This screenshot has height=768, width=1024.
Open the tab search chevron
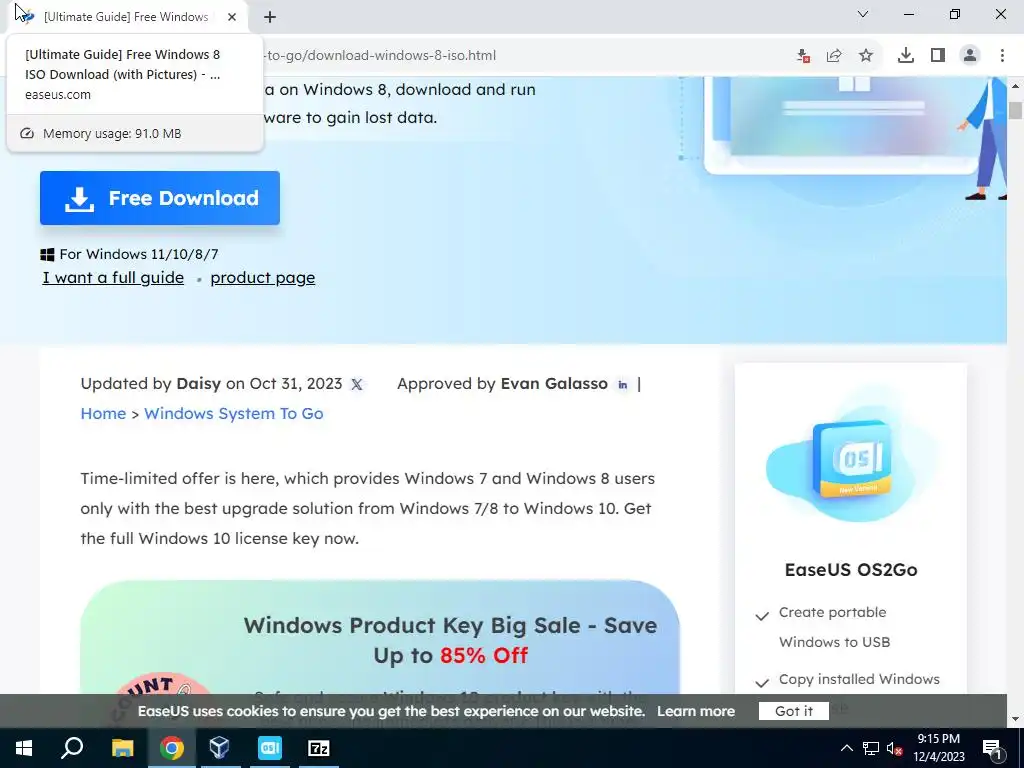(863, 14)
